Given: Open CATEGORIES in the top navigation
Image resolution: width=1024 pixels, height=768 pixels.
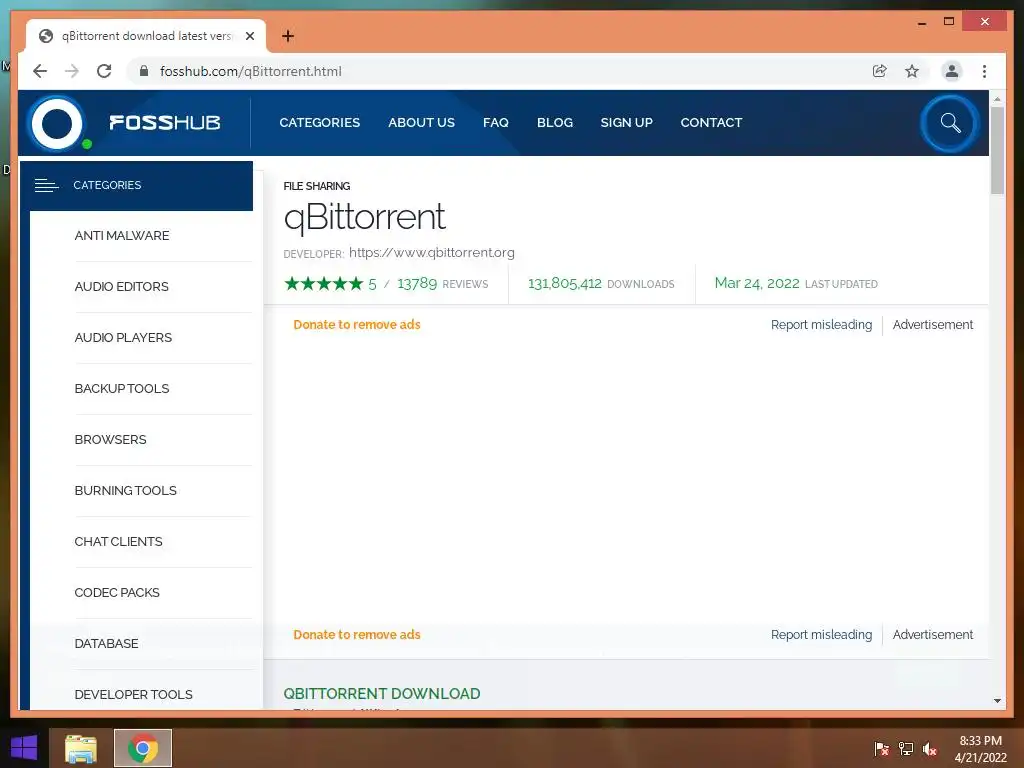Looking at the screenshot, I should pos(319,123).
